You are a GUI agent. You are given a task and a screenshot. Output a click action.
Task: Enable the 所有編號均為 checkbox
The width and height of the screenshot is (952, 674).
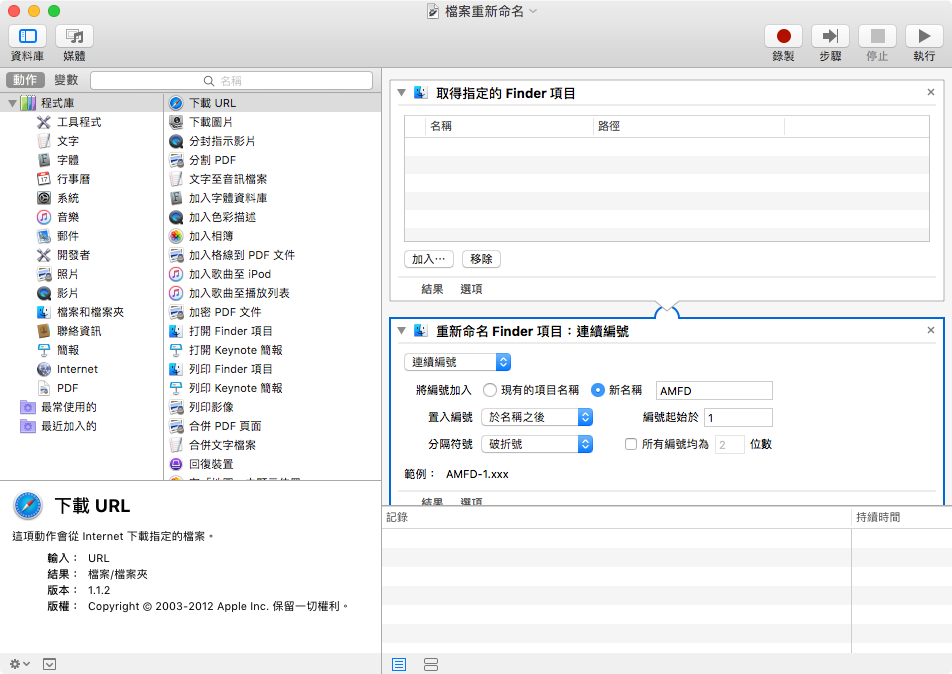click(631, 444)
